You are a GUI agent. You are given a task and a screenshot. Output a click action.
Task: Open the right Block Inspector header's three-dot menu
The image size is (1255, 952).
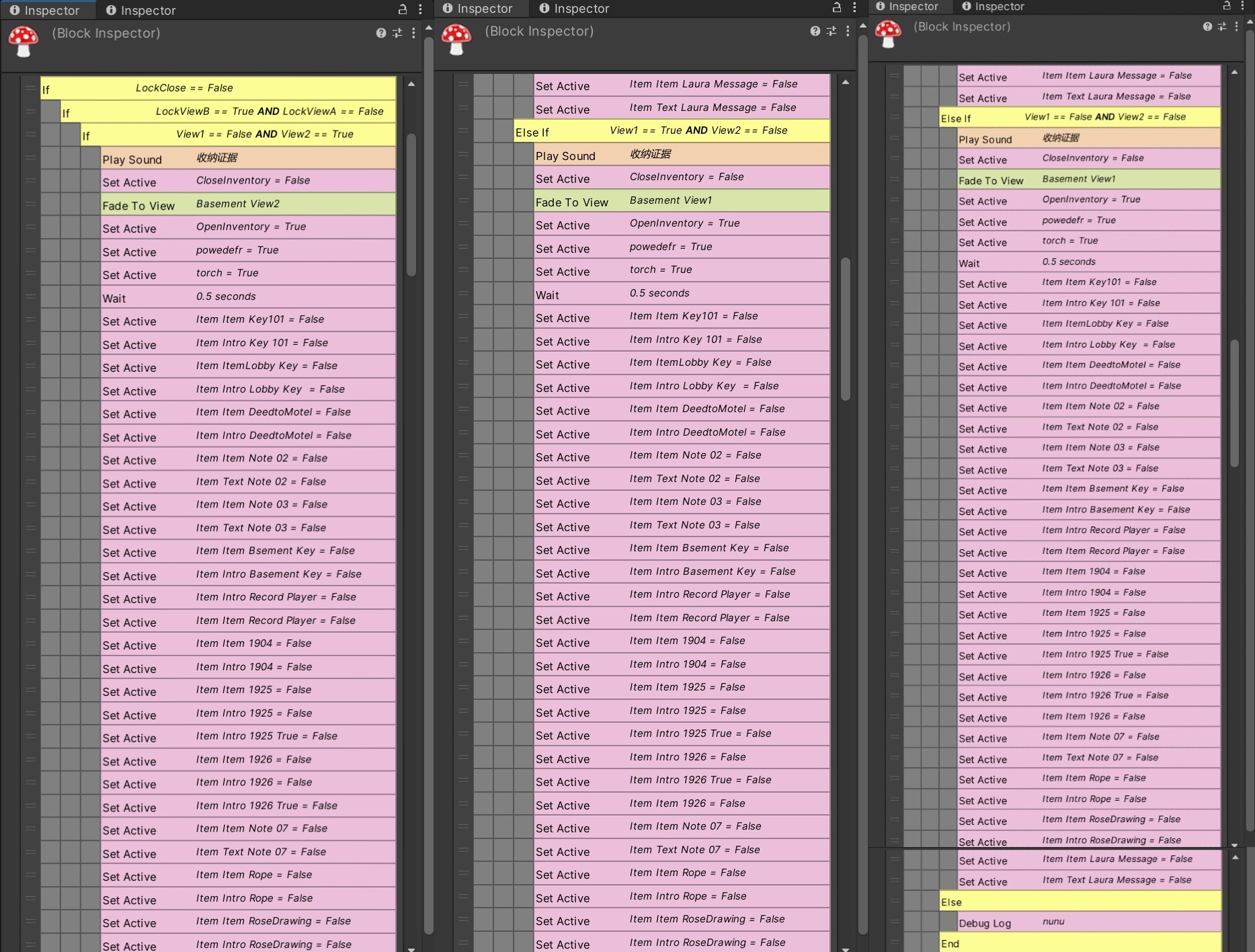coord(1237,26)
